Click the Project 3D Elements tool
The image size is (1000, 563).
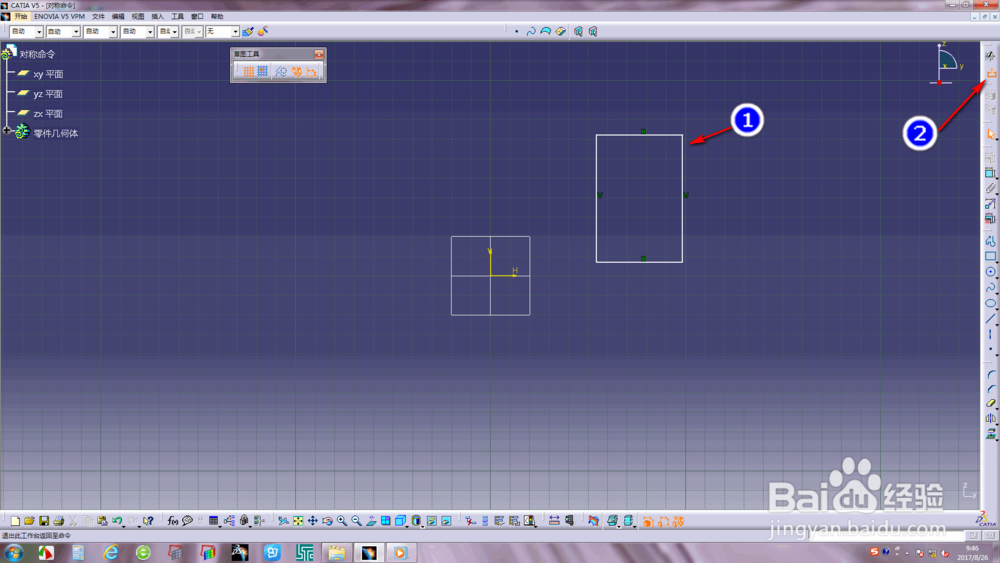990,434
